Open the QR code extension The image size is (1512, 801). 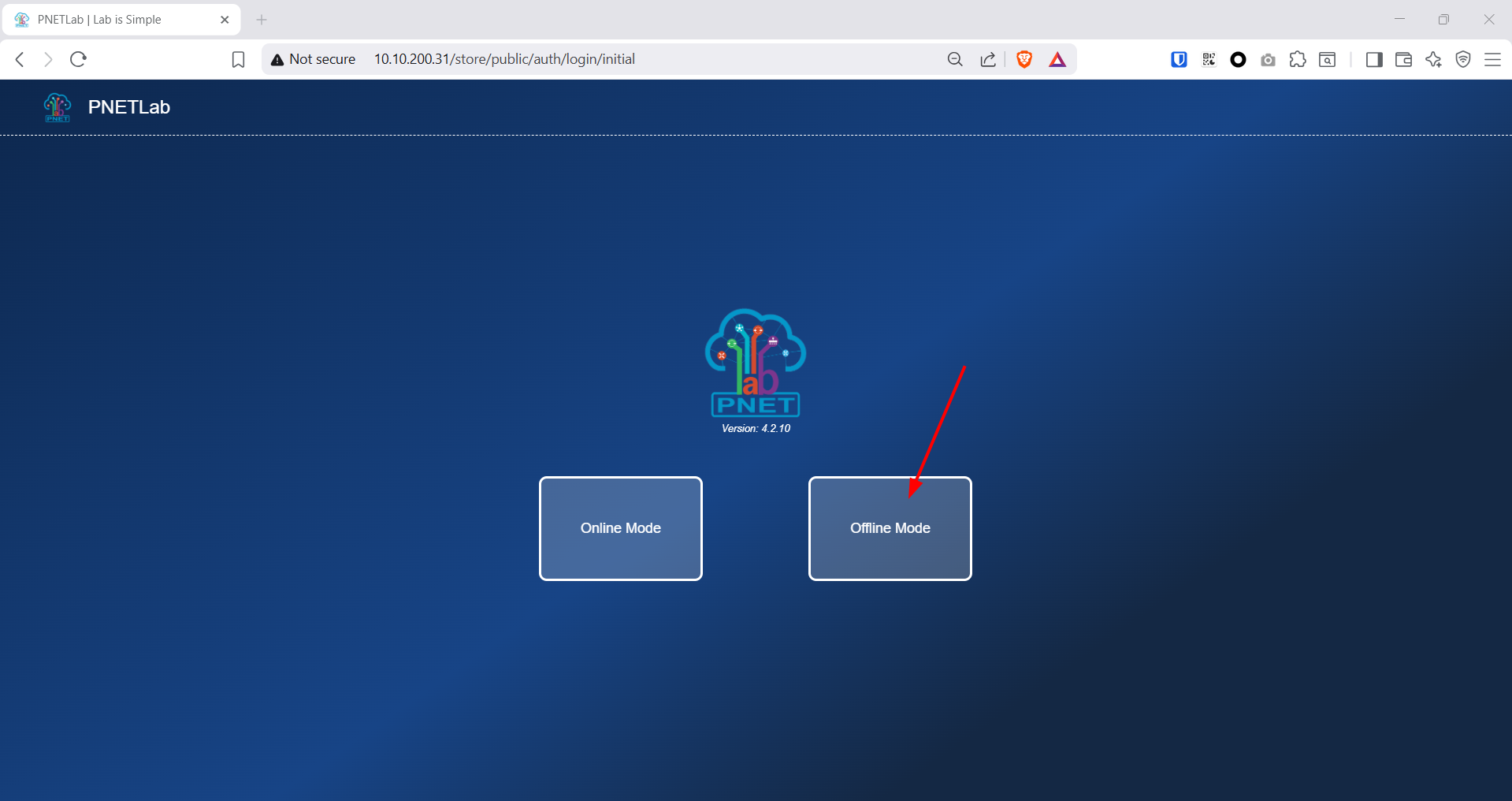(1209, 59)
